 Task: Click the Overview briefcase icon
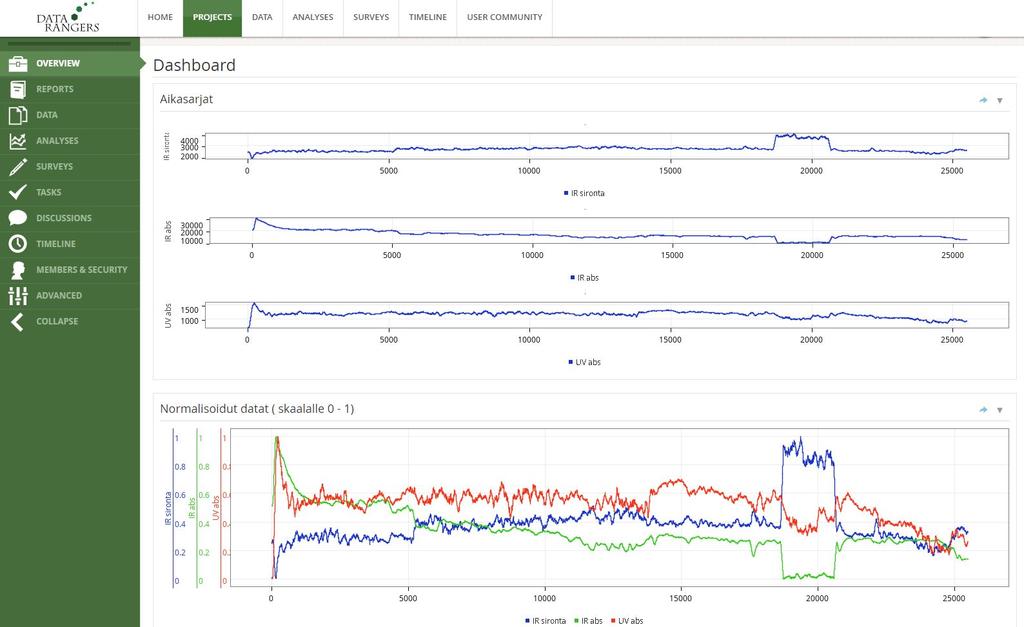[x=18, y=63]
